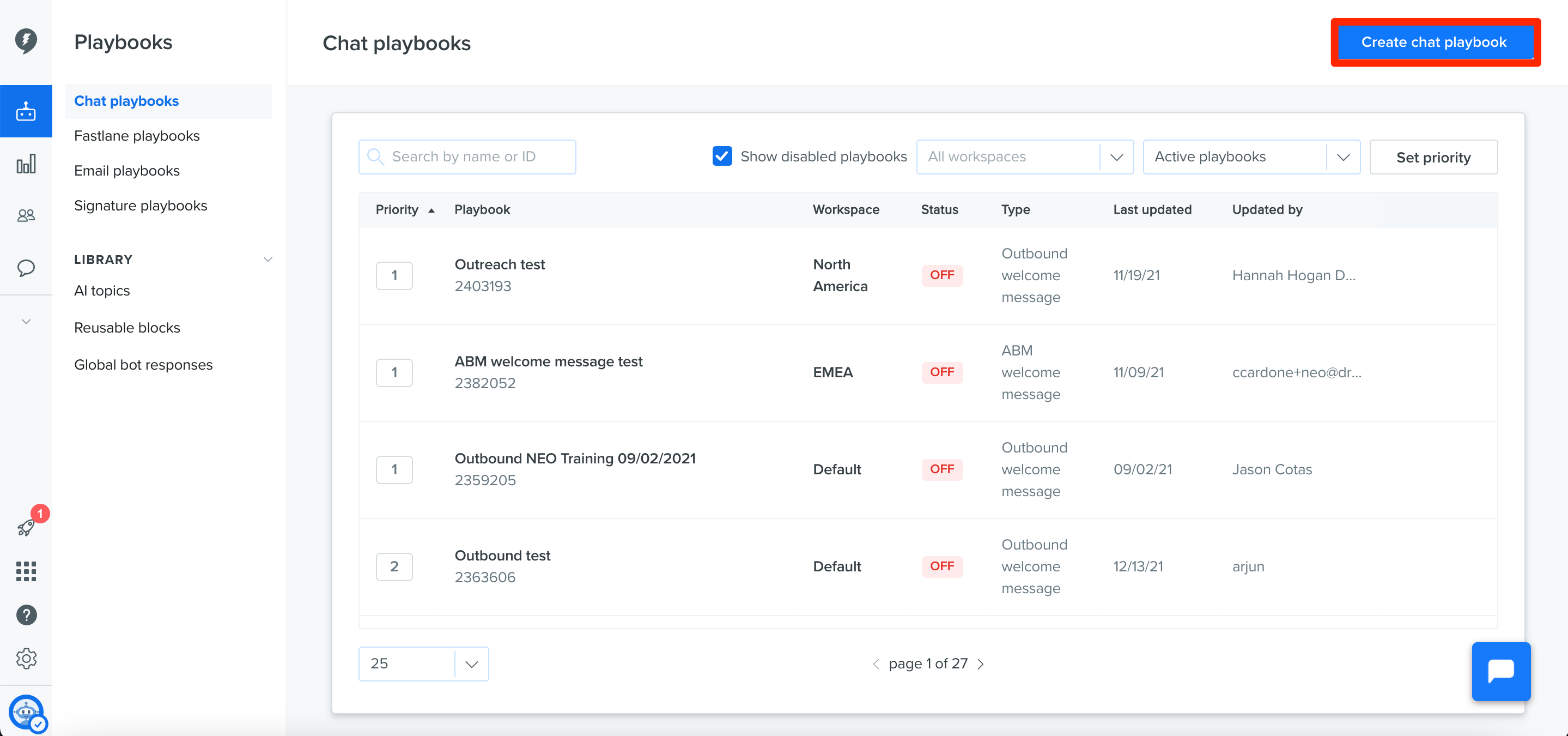Open the Reports bar chart icon

[x=26, y=164]
